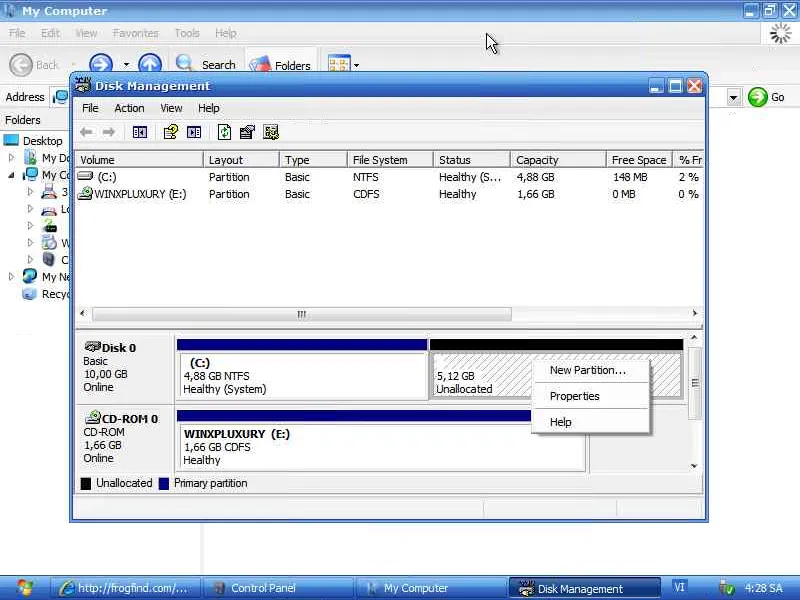Click the Refresh icon in Disk Management toolbar
The height and width of the screenshot is (600, 800).
224,132
